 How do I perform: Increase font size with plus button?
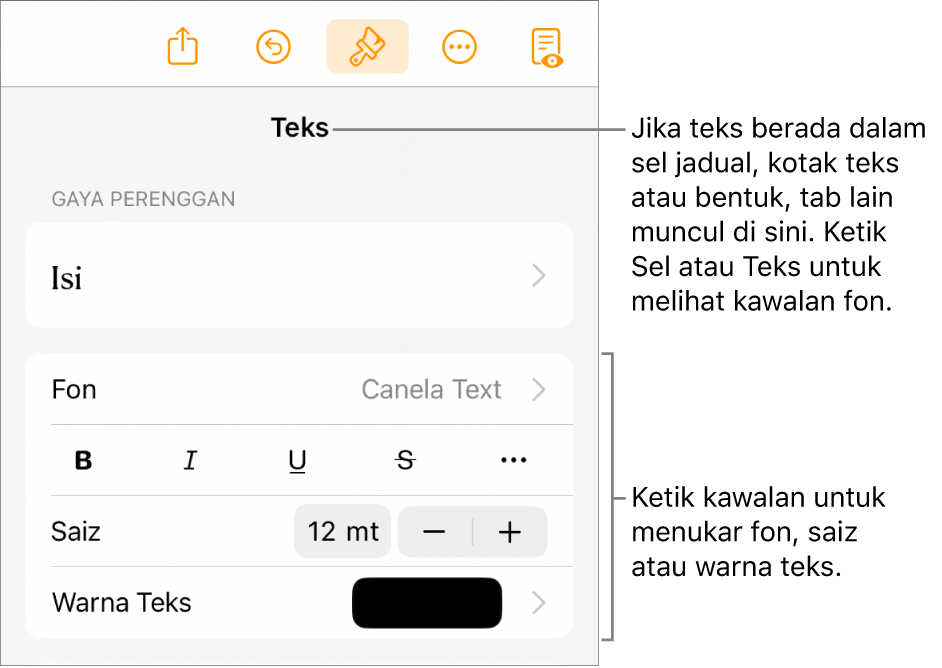(510, 532)
